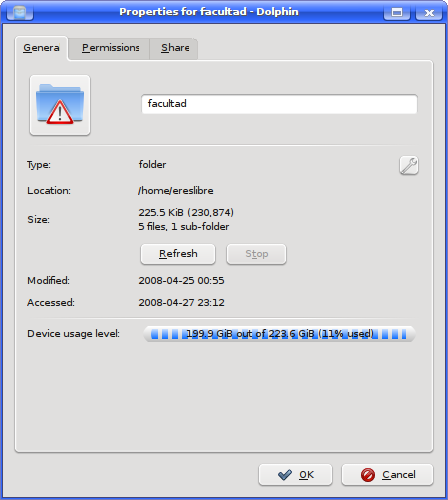Image resolution: width=448 pixels, height=500 pixels.
Task: Refresh the folder size calculation
Action: pos(178,254)
